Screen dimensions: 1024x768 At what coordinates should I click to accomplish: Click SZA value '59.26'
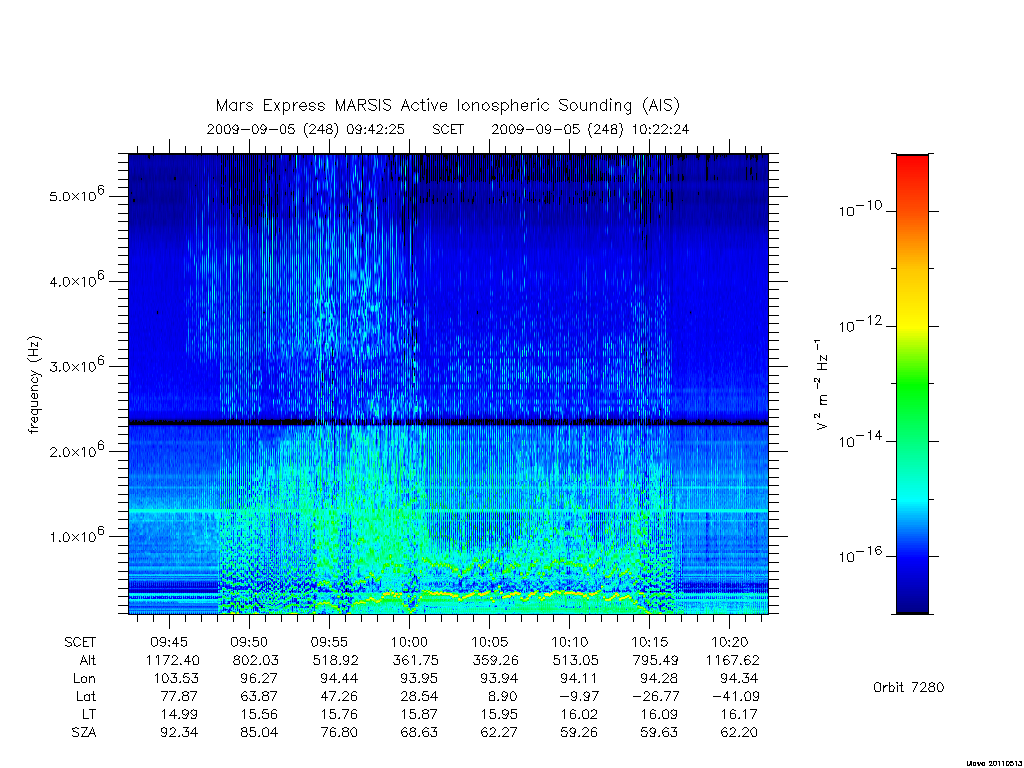pos(579,733)
